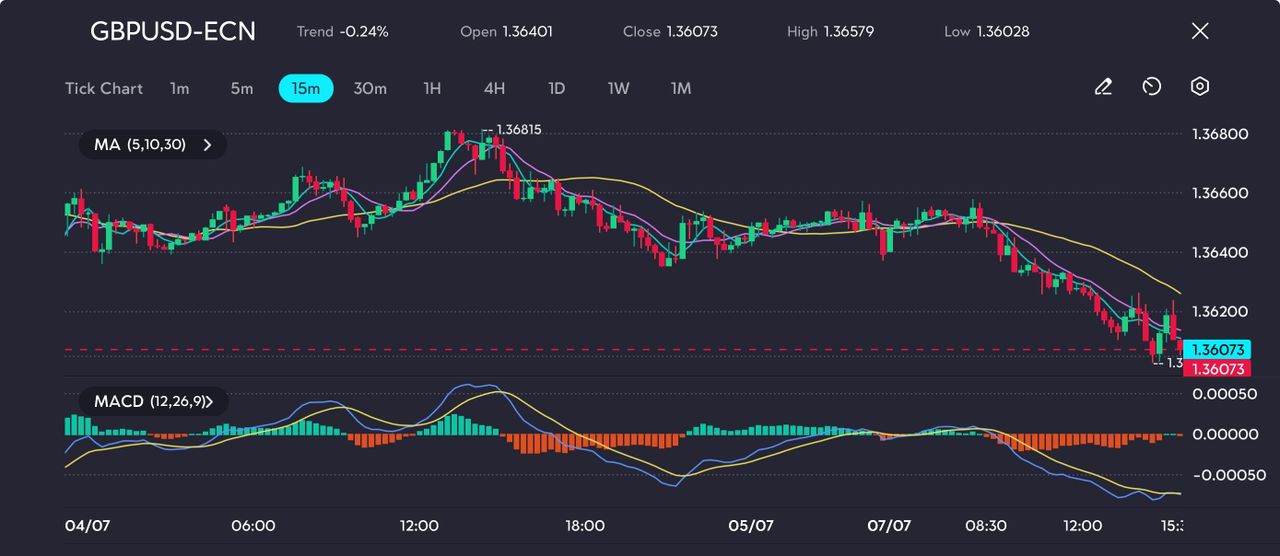Select the 5m timeframe
The height and width of the screenshot is (556, 1280).
[x=242, y=89]
